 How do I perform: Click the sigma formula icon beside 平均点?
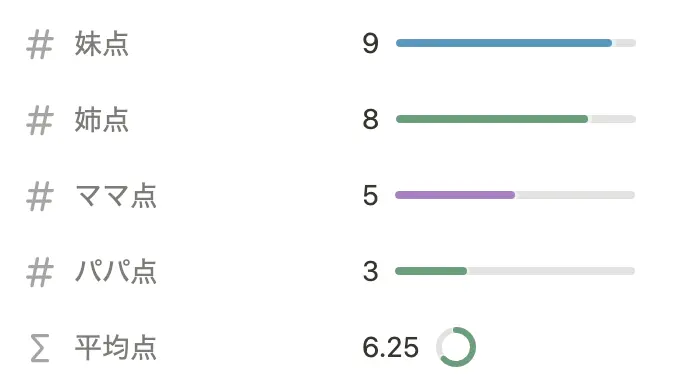40,348
